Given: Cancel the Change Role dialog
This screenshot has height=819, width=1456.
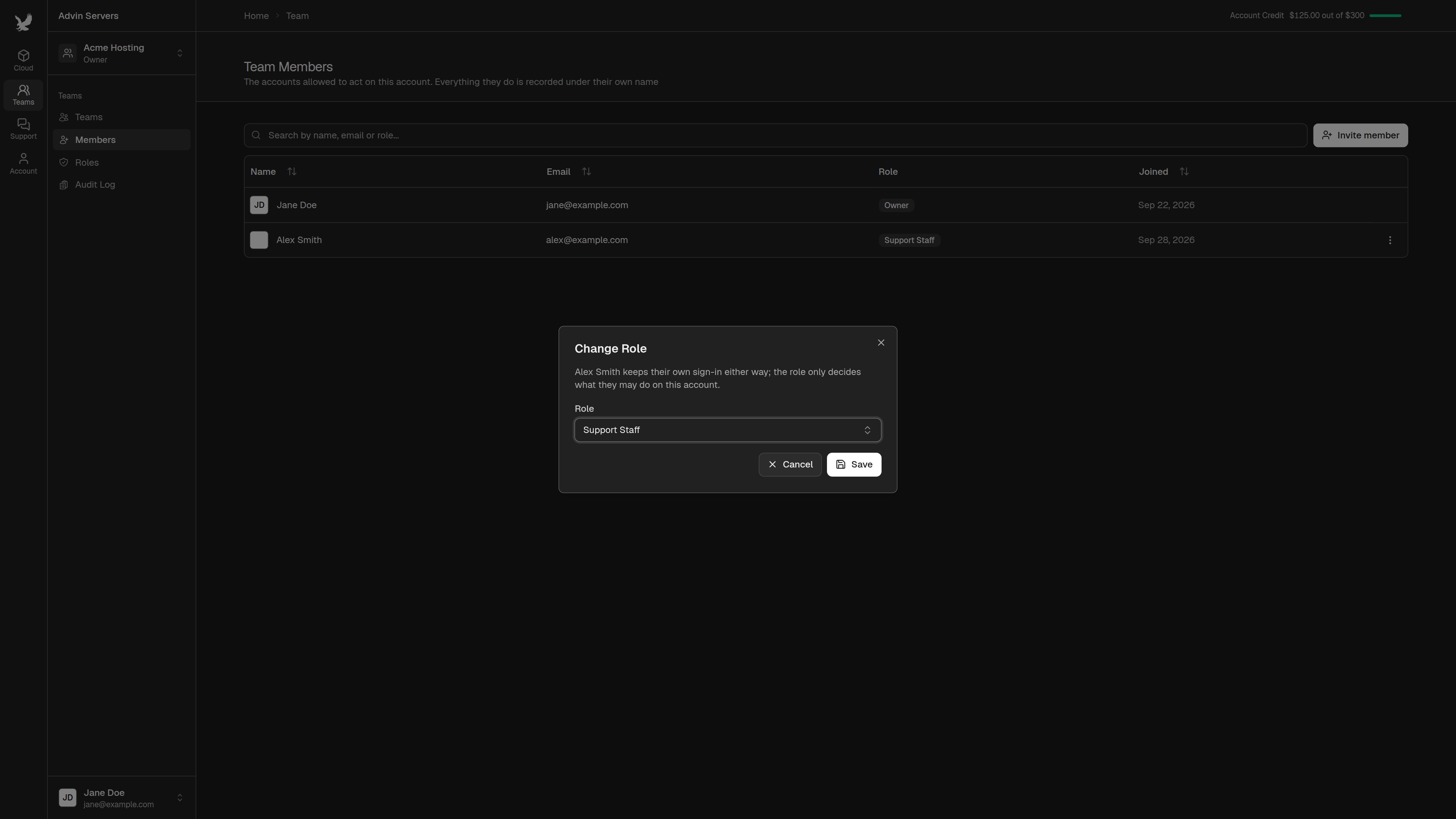Looking at the screenshot, I should [x=789, y=464].
